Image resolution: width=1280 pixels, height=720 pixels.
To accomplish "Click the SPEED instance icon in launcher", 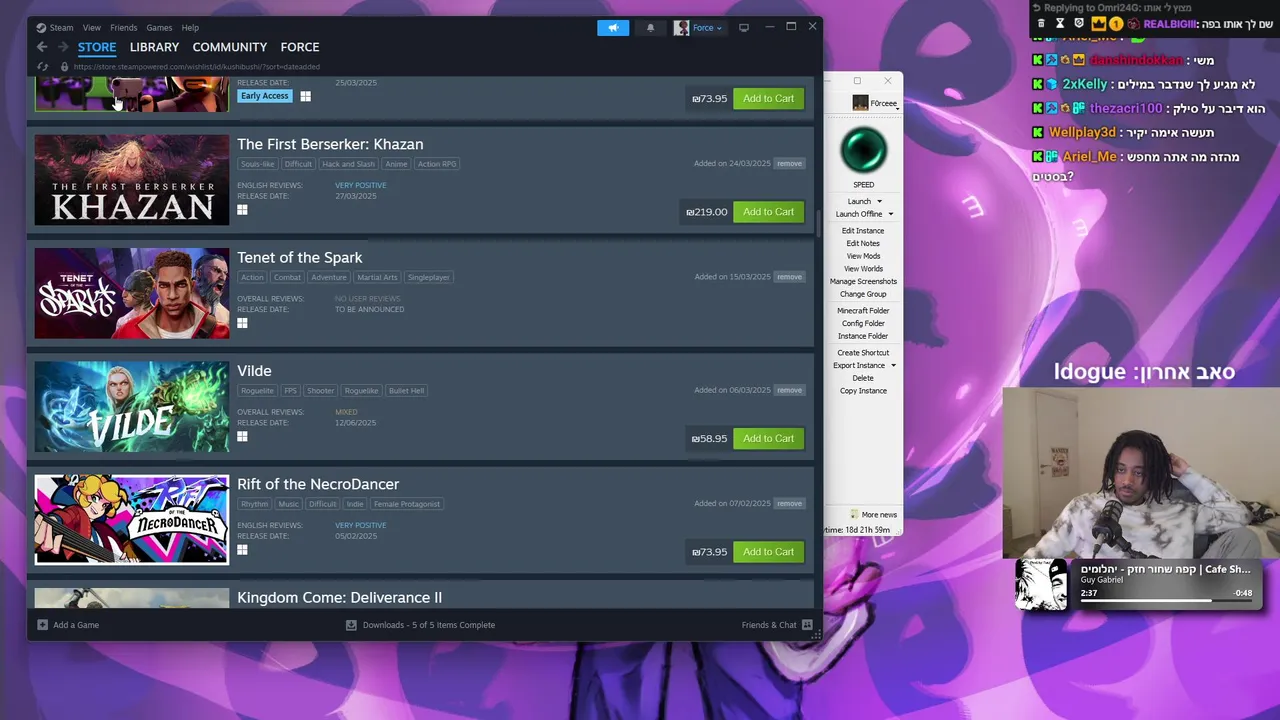I will click(x=863, y=151).
